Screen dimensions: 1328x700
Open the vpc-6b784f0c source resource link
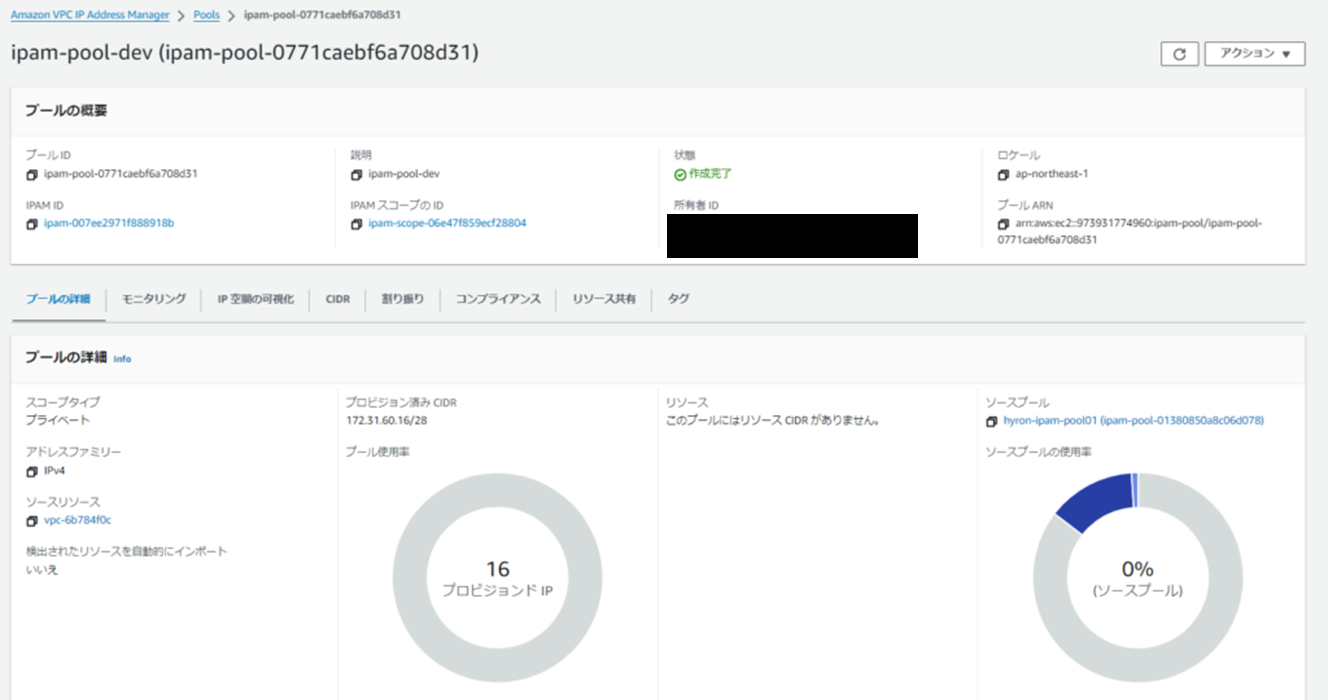pyautogui.click(x=77, y=520)
